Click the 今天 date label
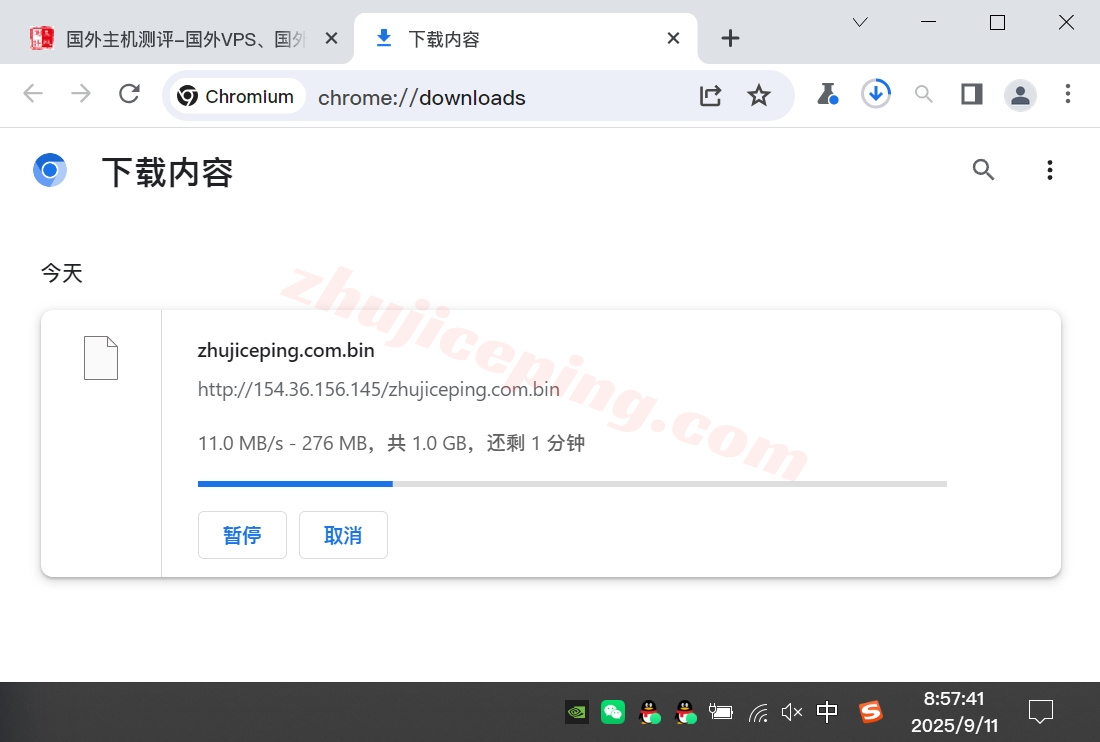The width and height of the screenshot is (1100, 742). tap(62, 273)
